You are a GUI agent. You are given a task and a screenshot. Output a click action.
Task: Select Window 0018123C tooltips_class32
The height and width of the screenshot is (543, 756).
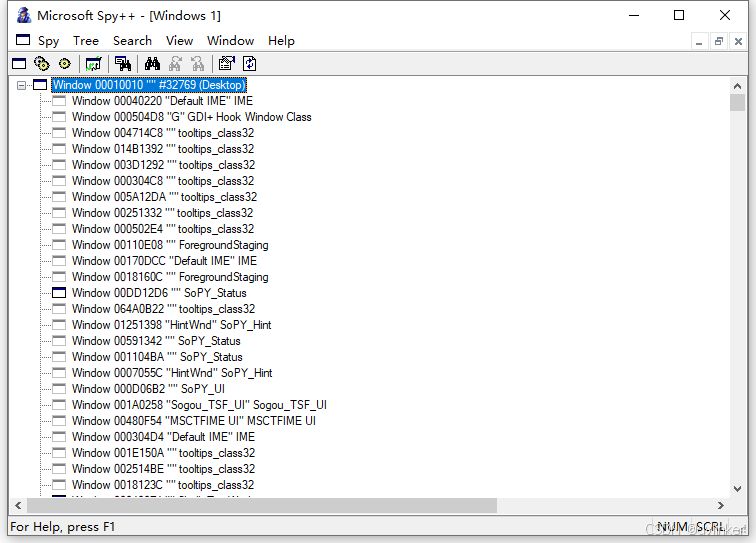(163, 485)
